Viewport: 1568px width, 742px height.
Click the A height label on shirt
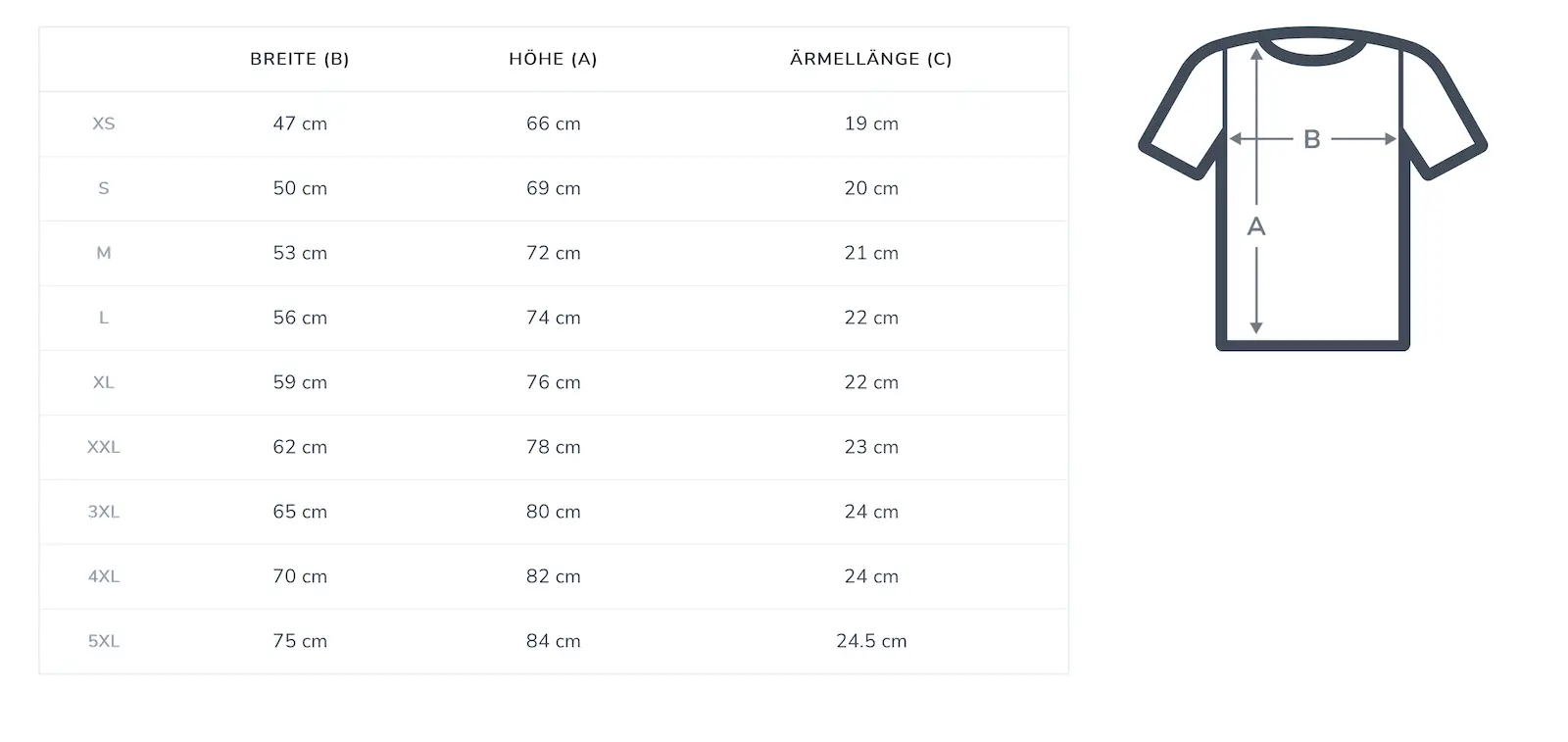point(1256,226)
